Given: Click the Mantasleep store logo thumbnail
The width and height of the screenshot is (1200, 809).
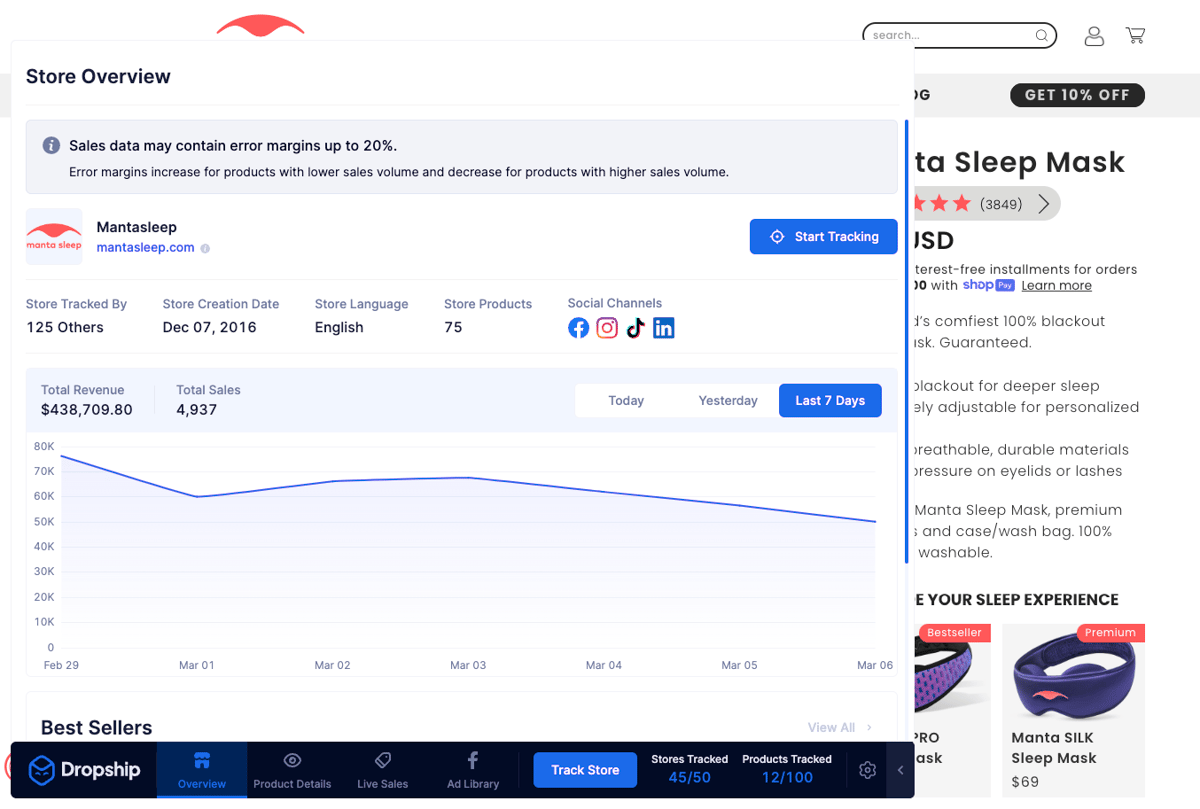Looking at the screenshot, I should coord(54,237).
